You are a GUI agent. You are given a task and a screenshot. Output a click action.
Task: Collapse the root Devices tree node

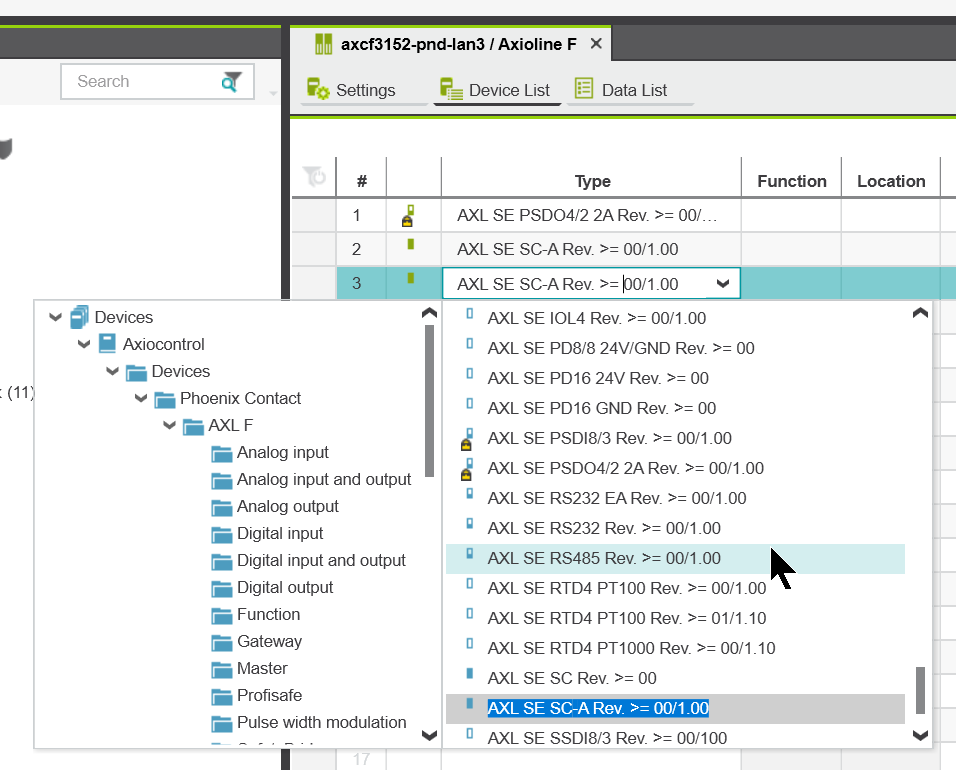(55, 317)
